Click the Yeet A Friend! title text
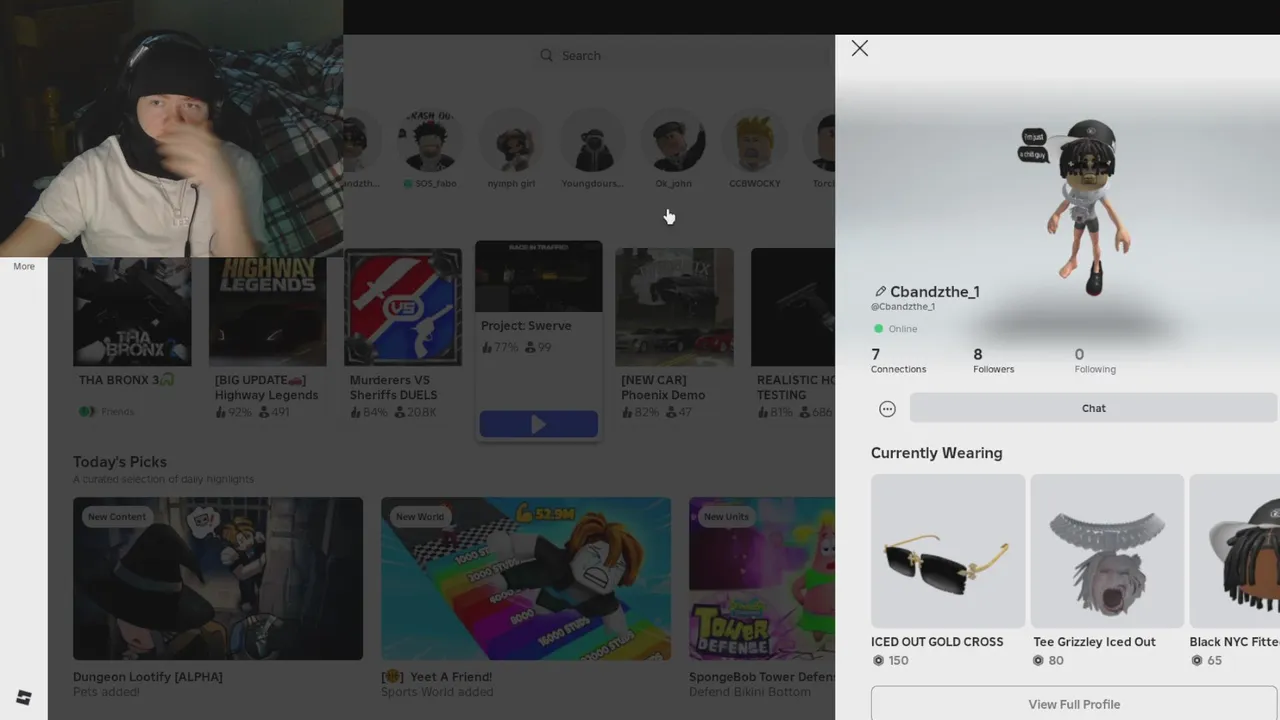Viewport: 1280px width, 720px height. 436,677
